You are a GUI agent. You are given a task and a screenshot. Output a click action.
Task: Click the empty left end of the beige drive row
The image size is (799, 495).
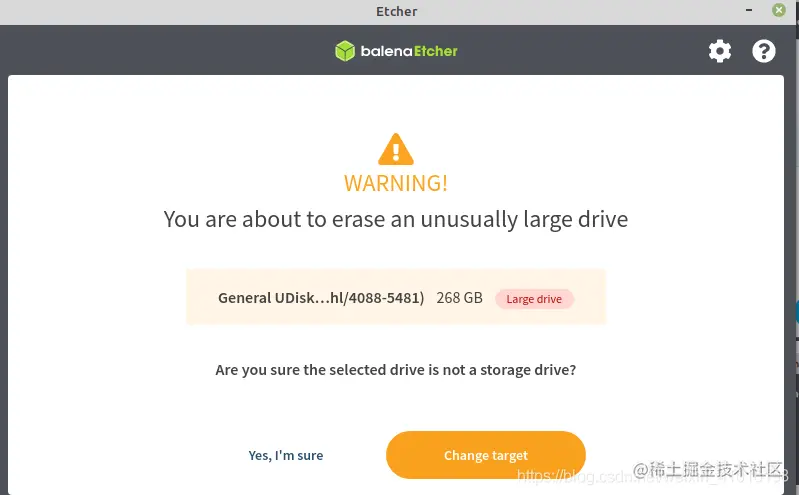point(202,297)
